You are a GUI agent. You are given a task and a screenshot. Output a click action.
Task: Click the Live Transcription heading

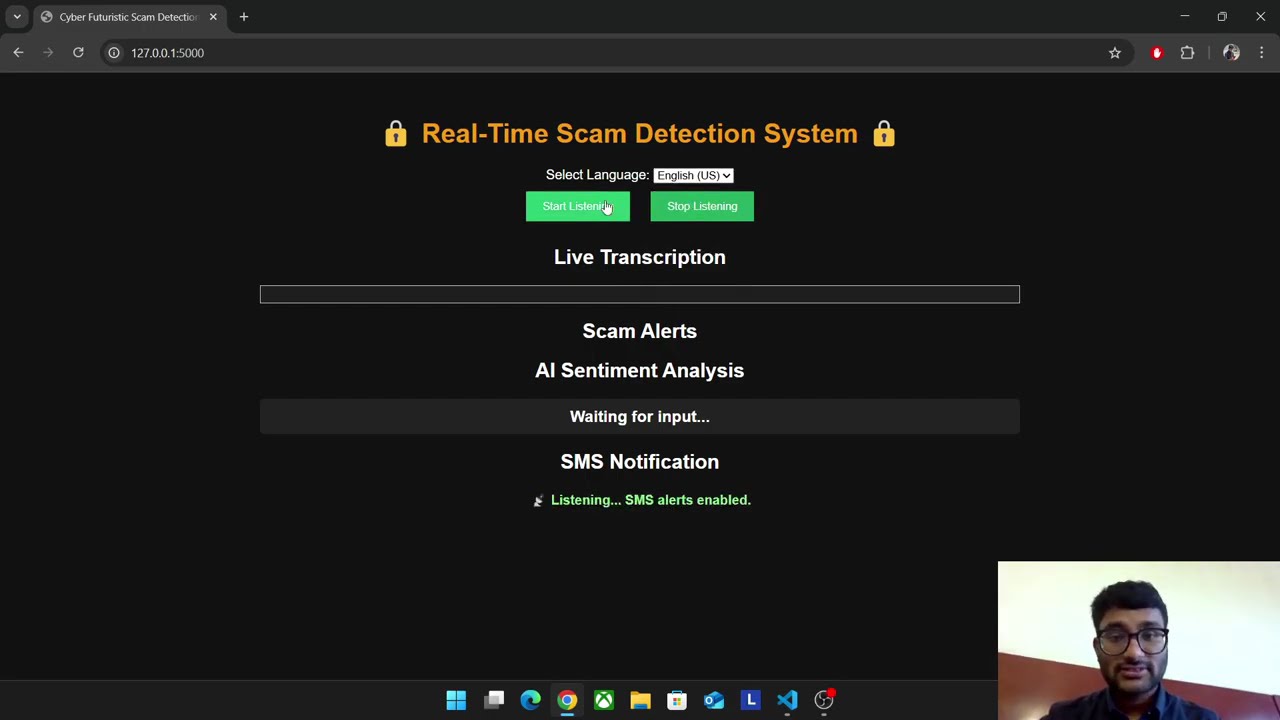pyautogui.click(x=640, y=257)
